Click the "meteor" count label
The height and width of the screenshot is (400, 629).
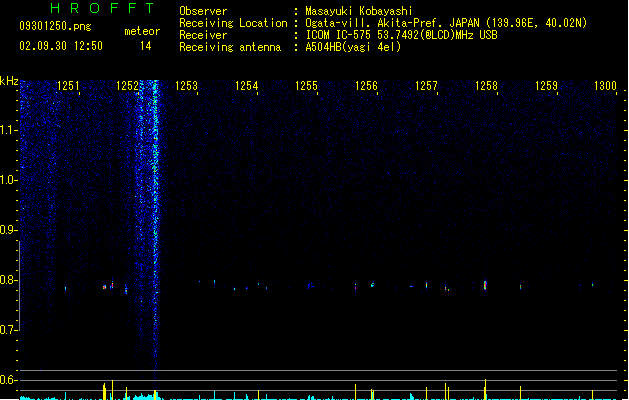click(142, 31)
